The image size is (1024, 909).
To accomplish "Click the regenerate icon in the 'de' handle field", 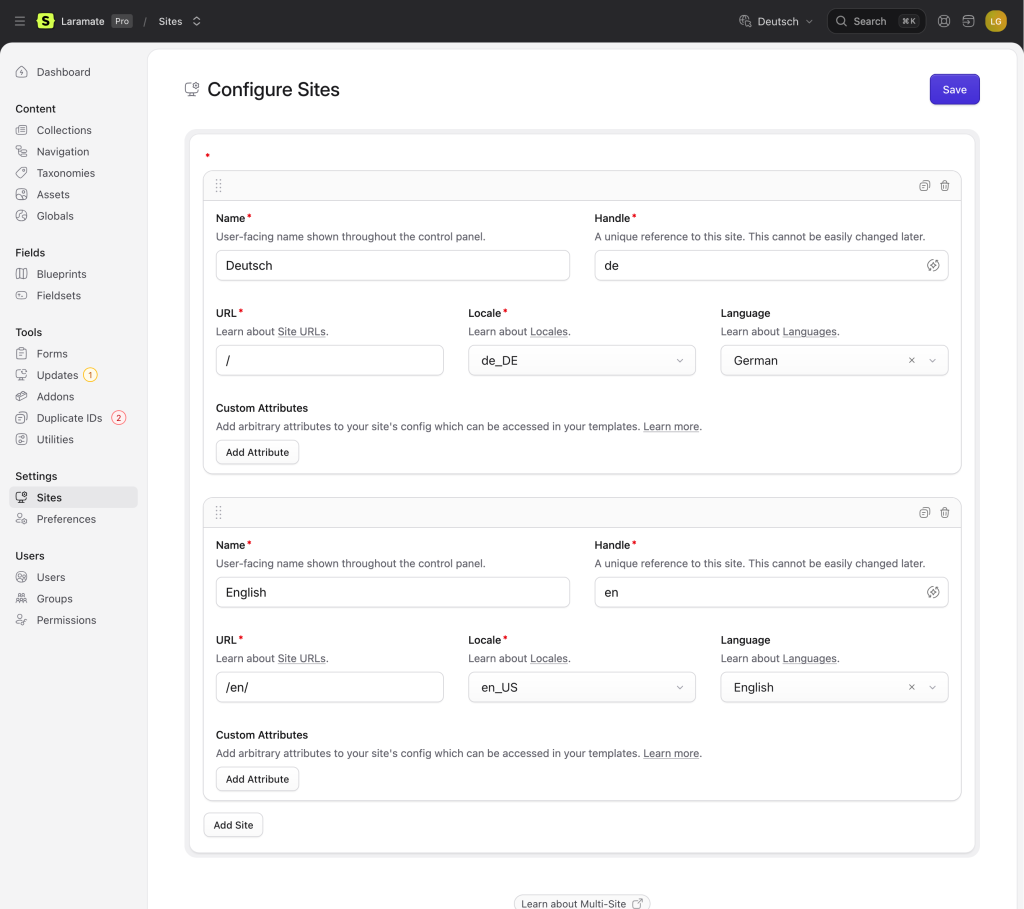I will click(x=932, y=266).
